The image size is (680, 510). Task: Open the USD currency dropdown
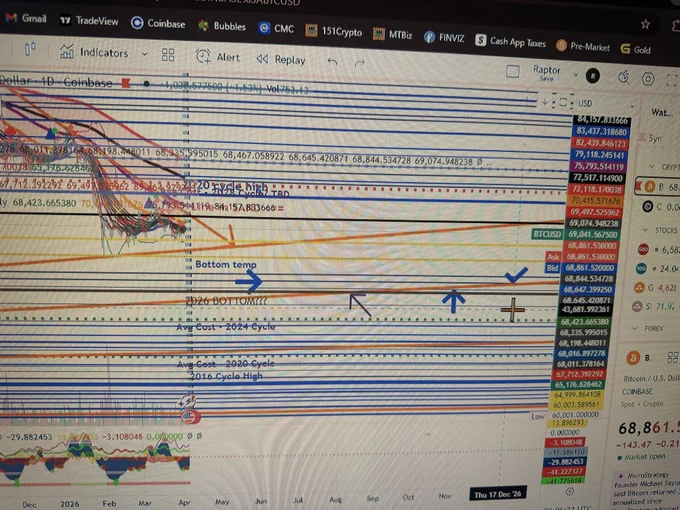pyautogui.click(x=606, y=104)
